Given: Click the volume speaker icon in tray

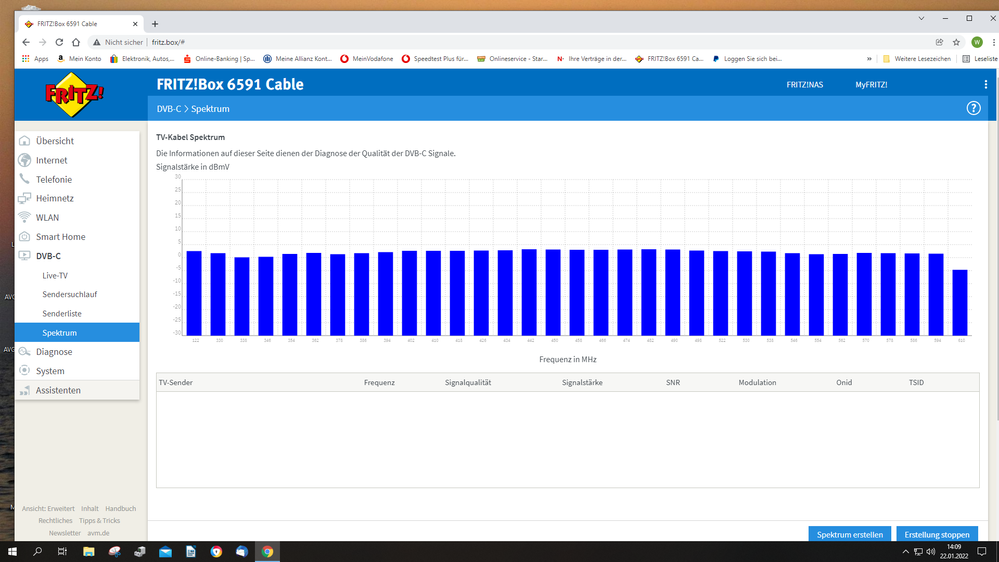Looking at the screenshot, I should point(930,552).
